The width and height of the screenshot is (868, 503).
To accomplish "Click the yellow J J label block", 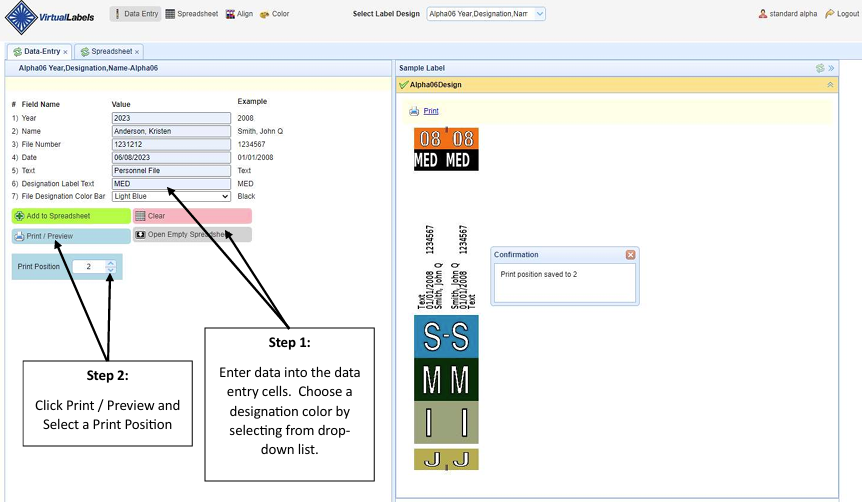I will [x=446, y=459].
